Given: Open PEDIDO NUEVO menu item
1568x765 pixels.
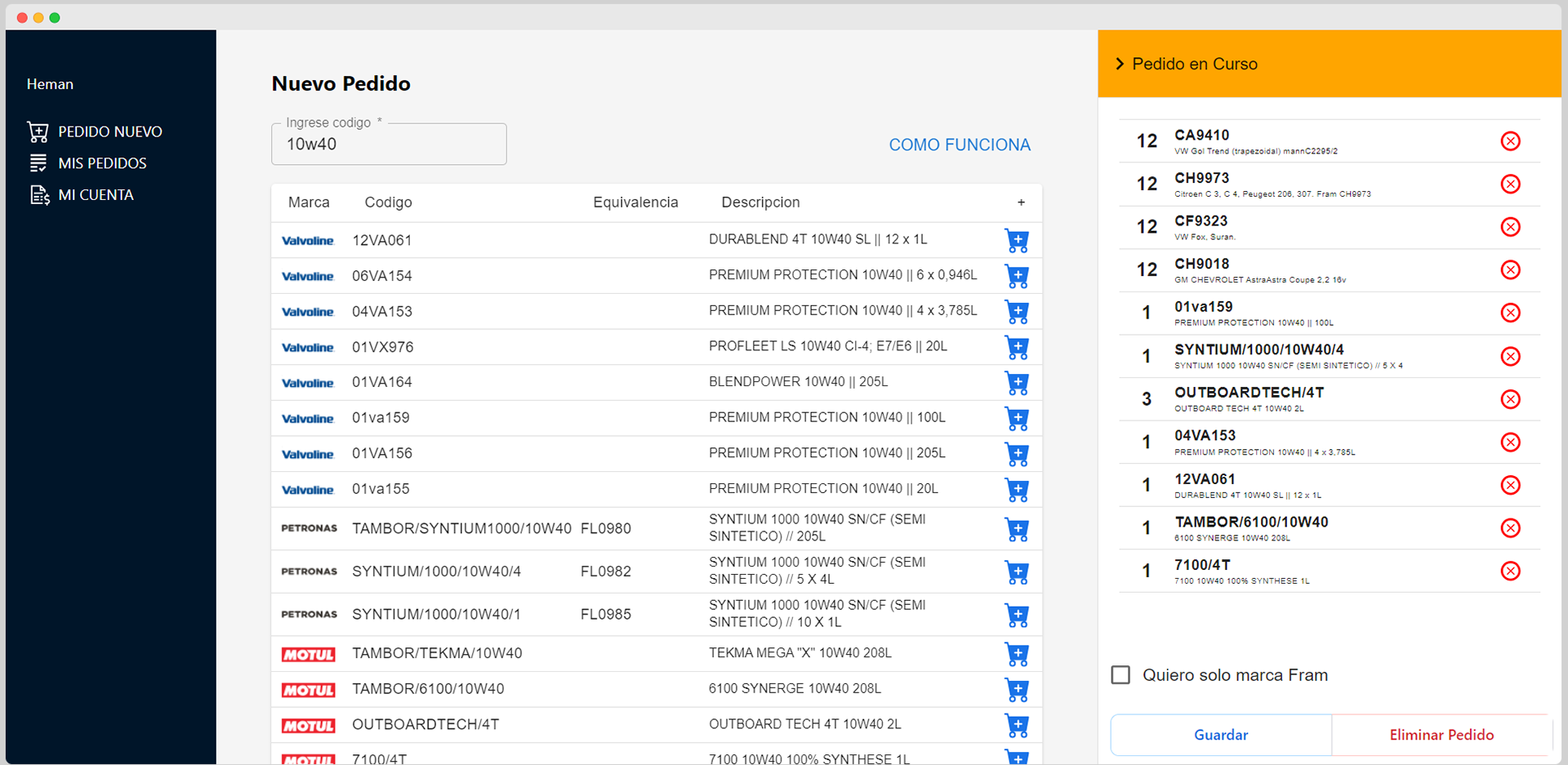Looking at the screenshot, I should point(110,131).
